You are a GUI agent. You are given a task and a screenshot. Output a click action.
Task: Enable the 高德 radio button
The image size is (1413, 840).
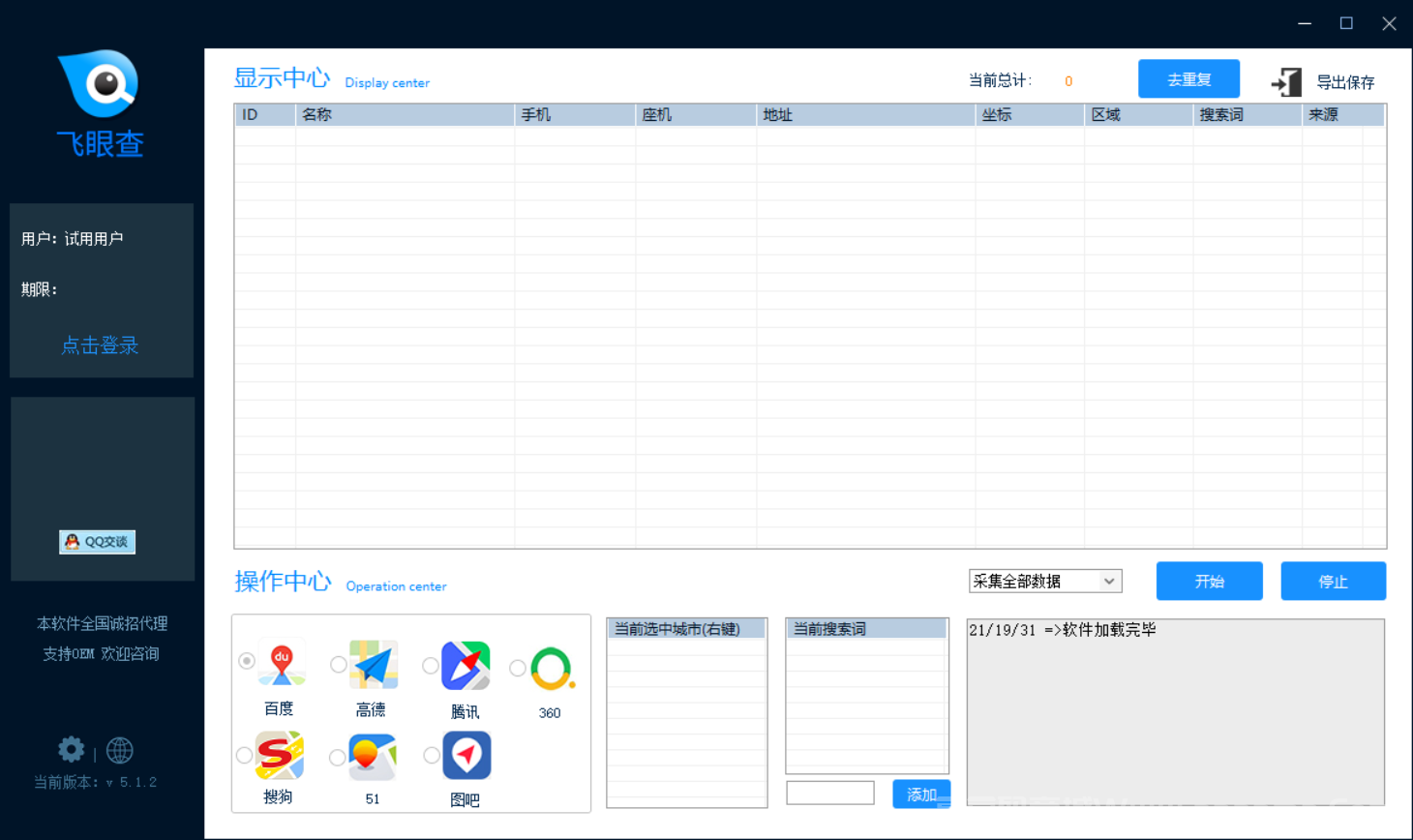click(339, 665)
